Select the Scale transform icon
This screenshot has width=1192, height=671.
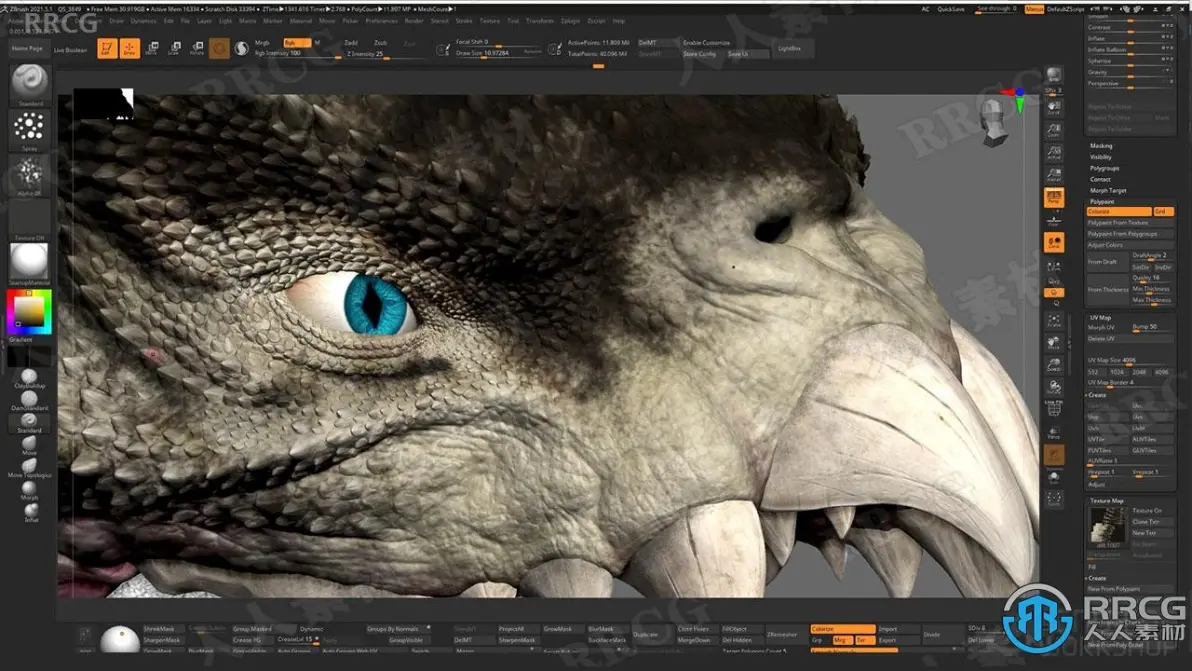[174, 49]
